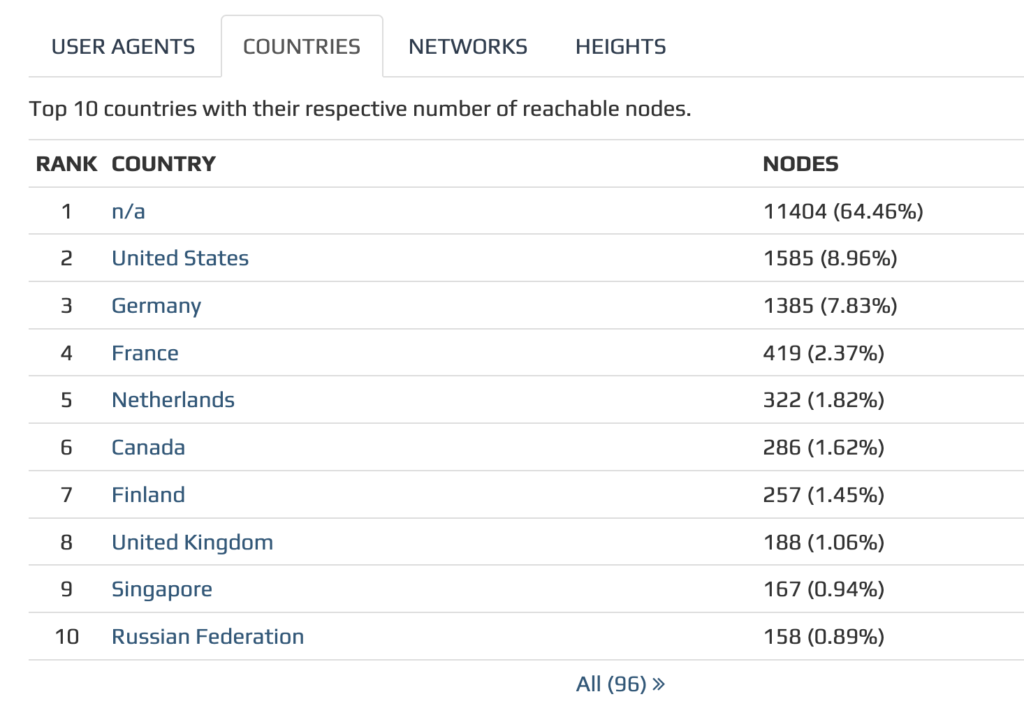The height and width of the screenshot is (722, 1024).
Task: Open the Germany country link
Action: click(x=156, y=305)
